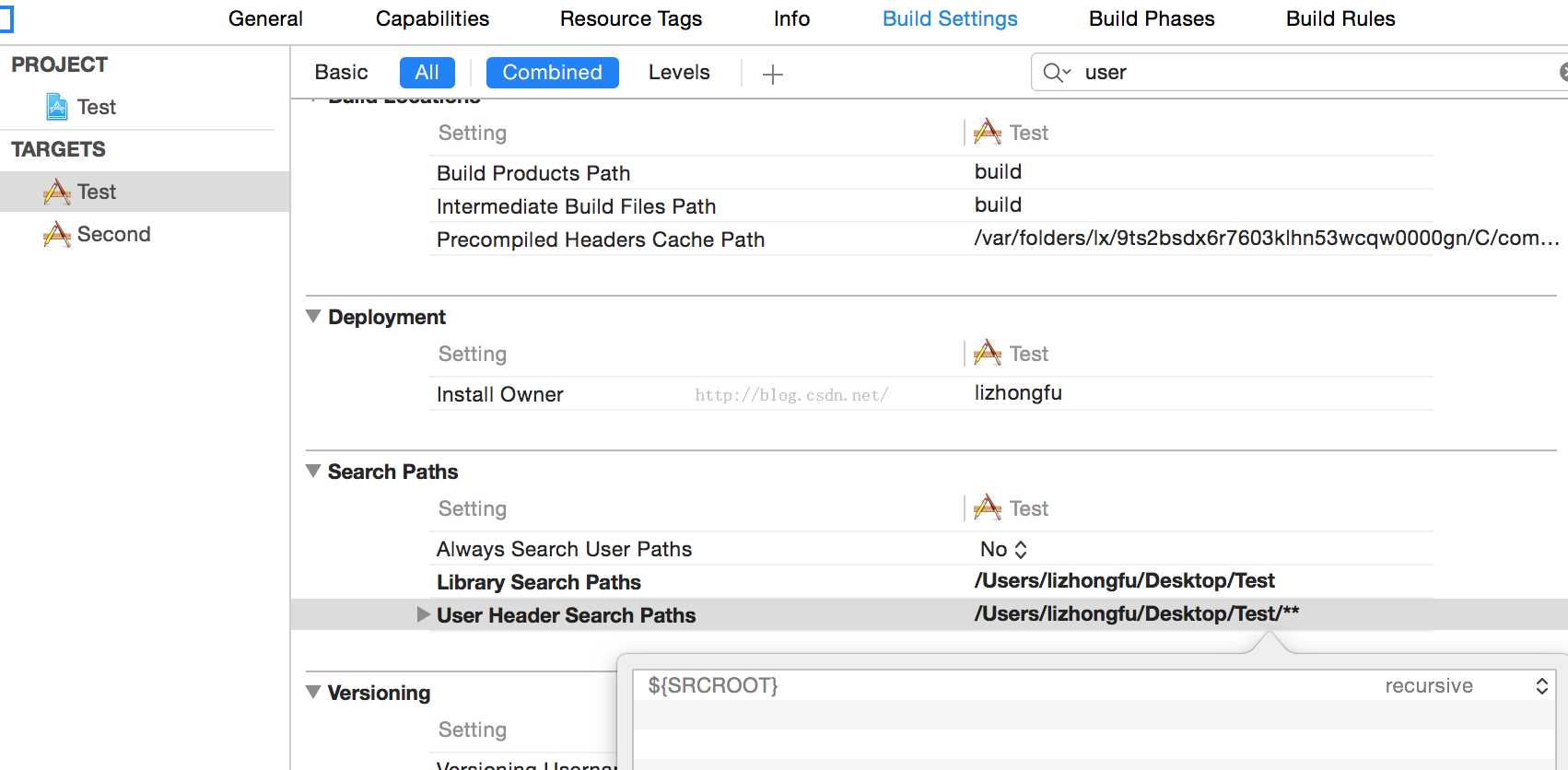The width and height of the screenshot is (1568, 770).
Task: Click the Test target icon in Search Paths column header
Action: 987,507
